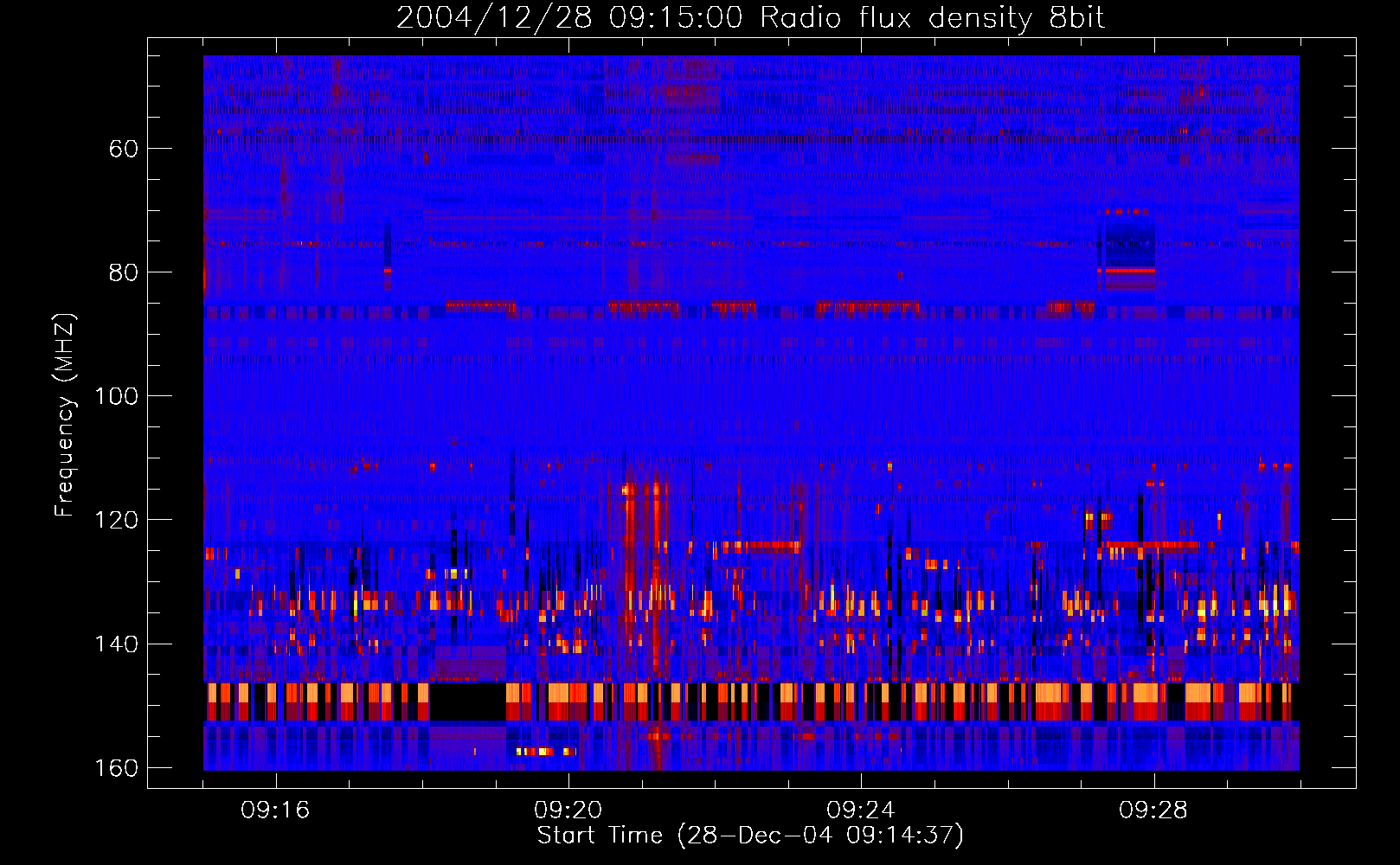Click the 09:24 time tick label

(x=860, y=811)
